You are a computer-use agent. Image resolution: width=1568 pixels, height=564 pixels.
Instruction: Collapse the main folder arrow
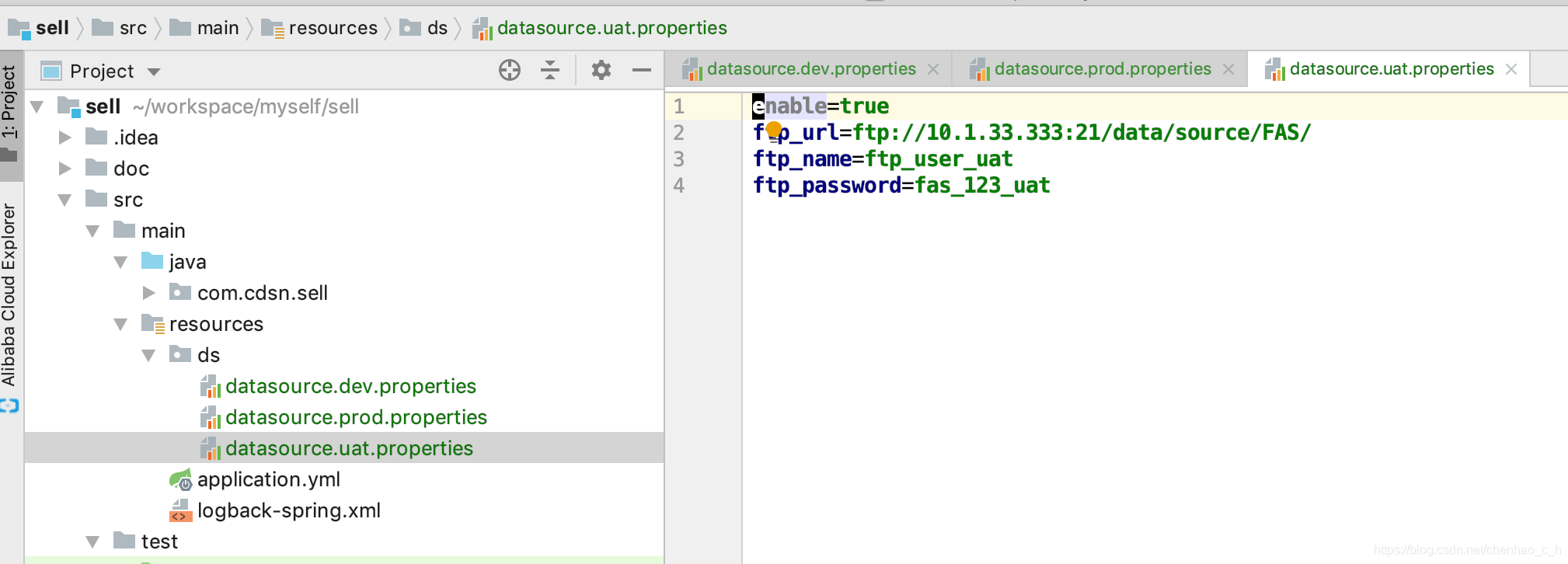click(93, 231)
